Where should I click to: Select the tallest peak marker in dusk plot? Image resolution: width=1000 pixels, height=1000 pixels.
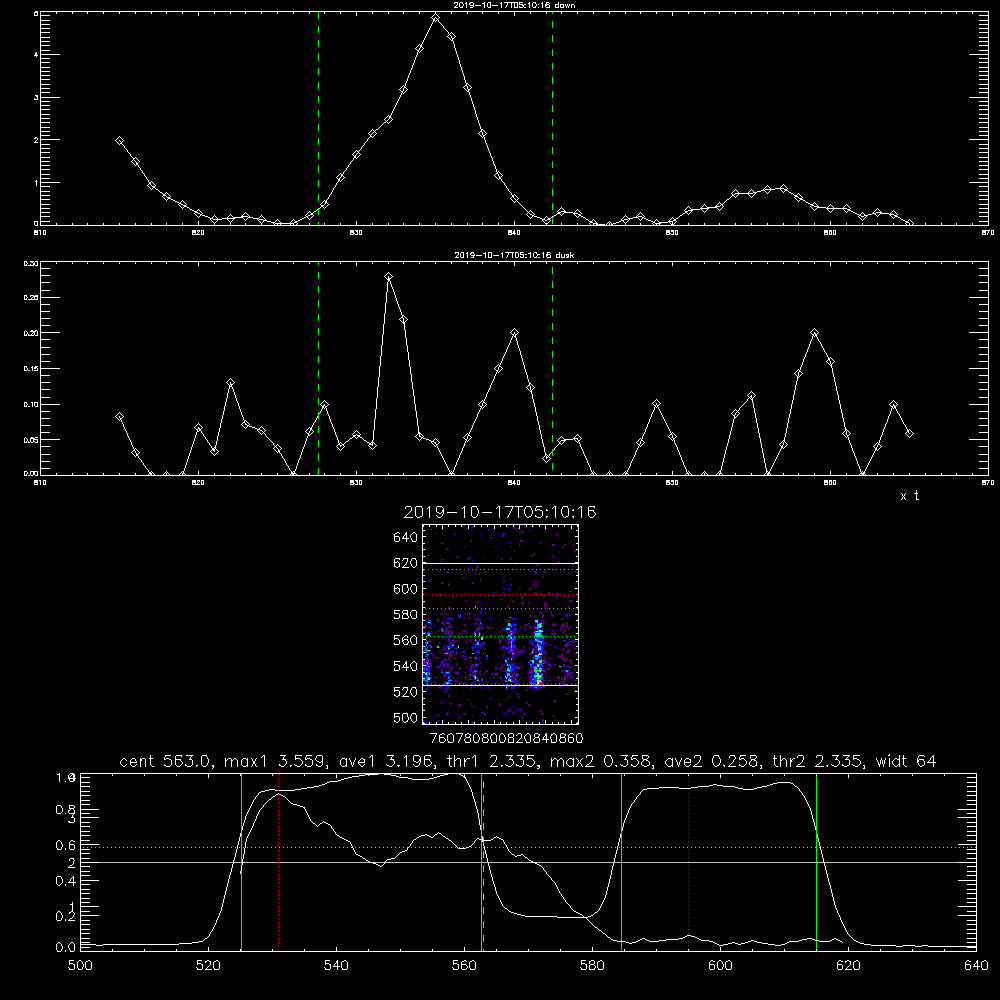388,277
